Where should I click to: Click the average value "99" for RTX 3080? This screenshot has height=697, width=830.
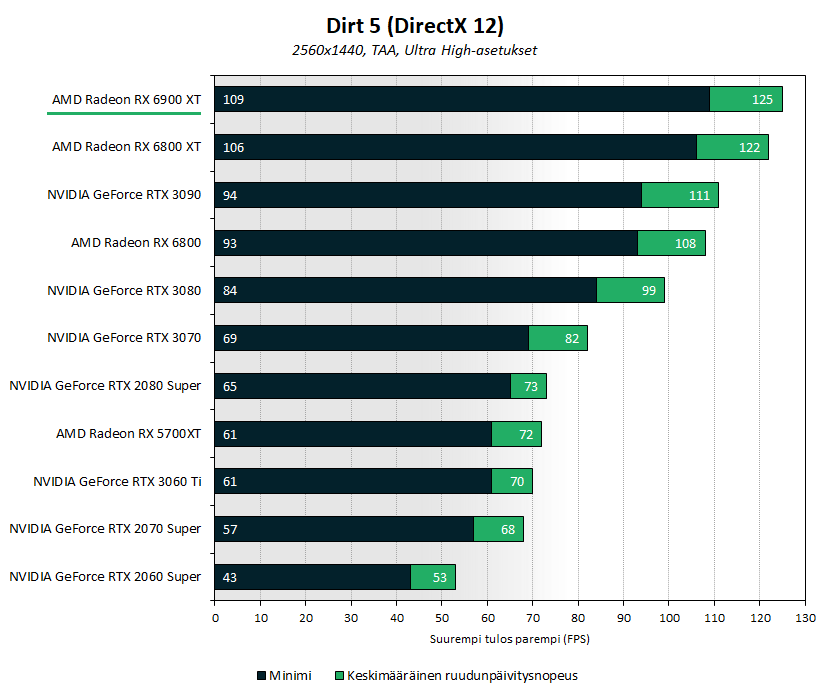click(649, 291)
